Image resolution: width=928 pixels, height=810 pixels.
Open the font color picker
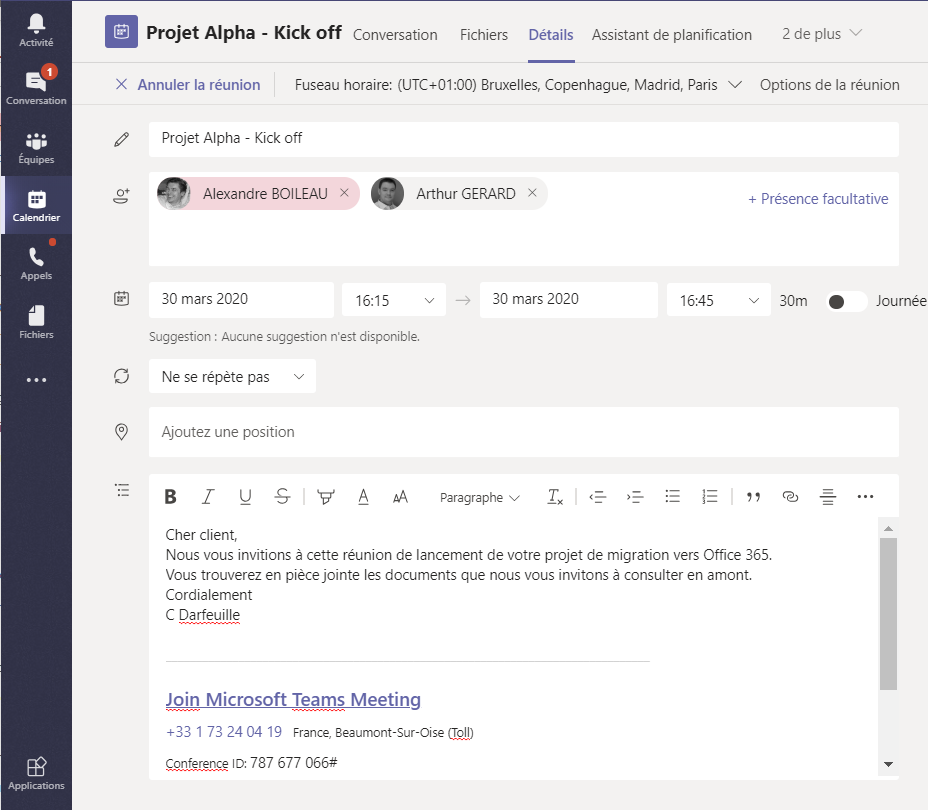coord(364,497)
